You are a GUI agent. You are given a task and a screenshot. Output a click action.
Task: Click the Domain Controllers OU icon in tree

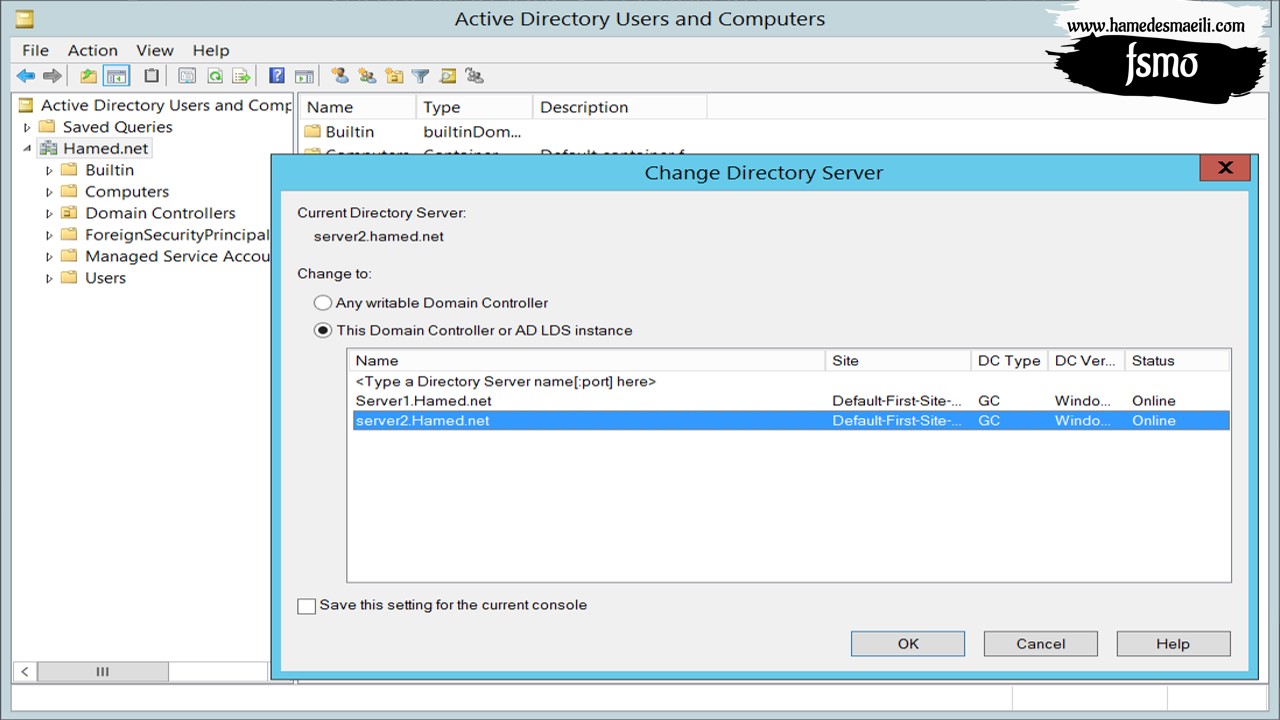(69, 213)
